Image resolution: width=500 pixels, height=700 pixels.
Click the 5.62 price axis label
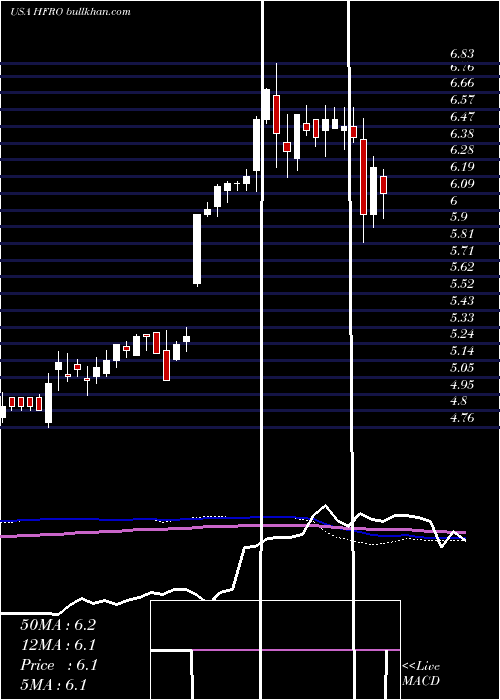pyautogui.click(x=462, y=267)
